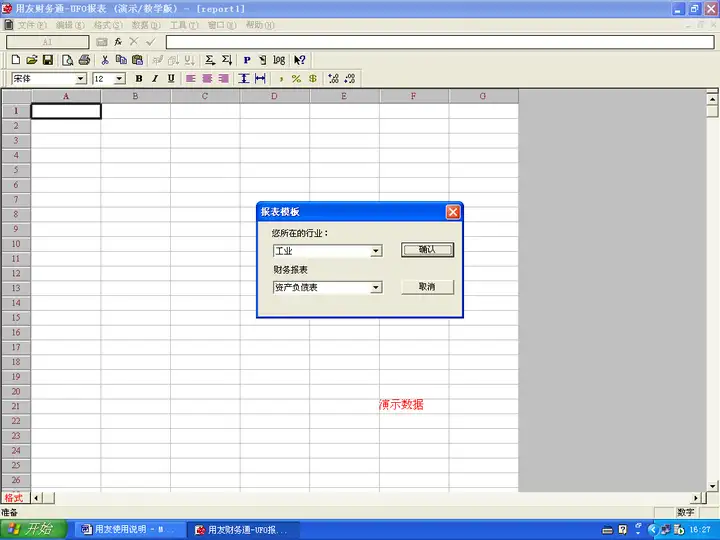Image resolution: width=720 pixels, height=540 pixels.
Task: Click the 确认 button in dialog
Action: click(428, 250)
